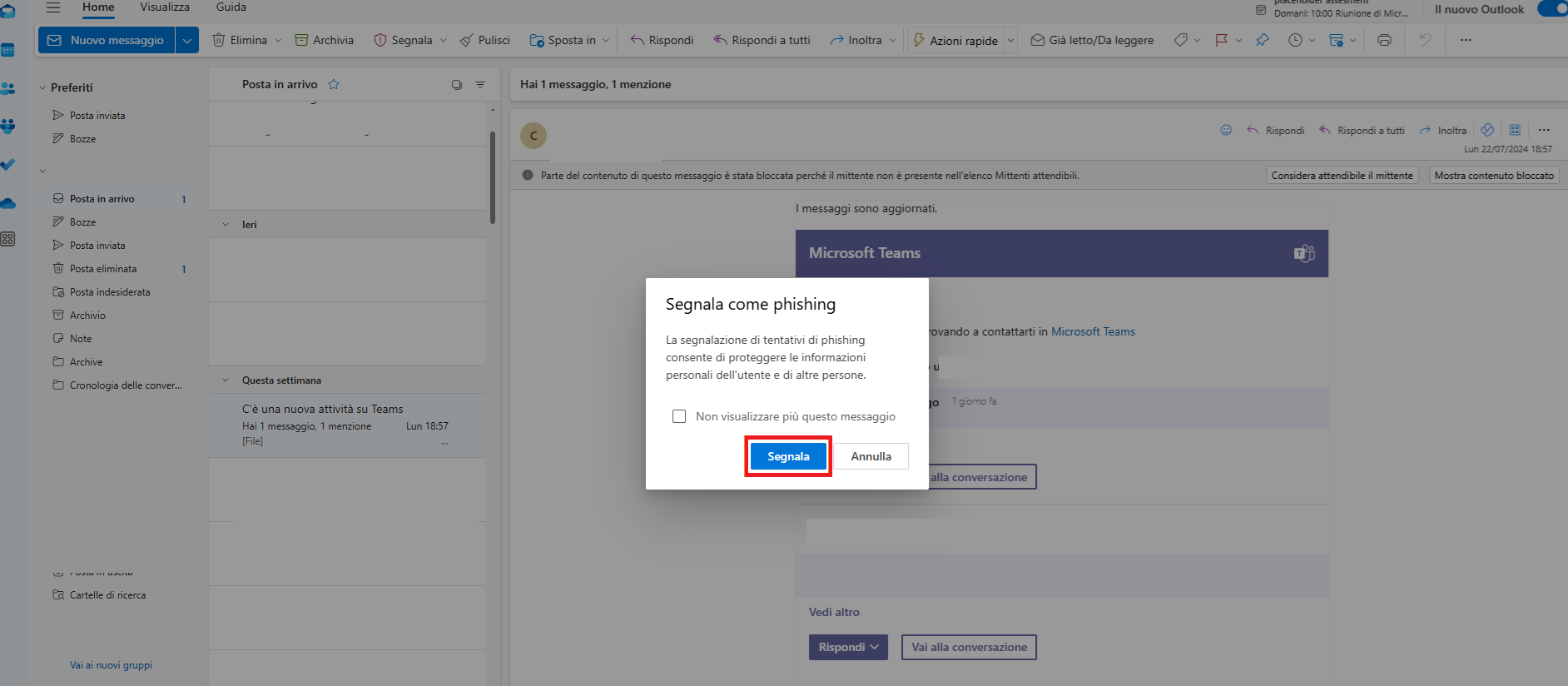Confirm phishing report with Segnala button
The height and width of the screenshot is (686, 1568).
pyautogui.click(x=788, y=456)
